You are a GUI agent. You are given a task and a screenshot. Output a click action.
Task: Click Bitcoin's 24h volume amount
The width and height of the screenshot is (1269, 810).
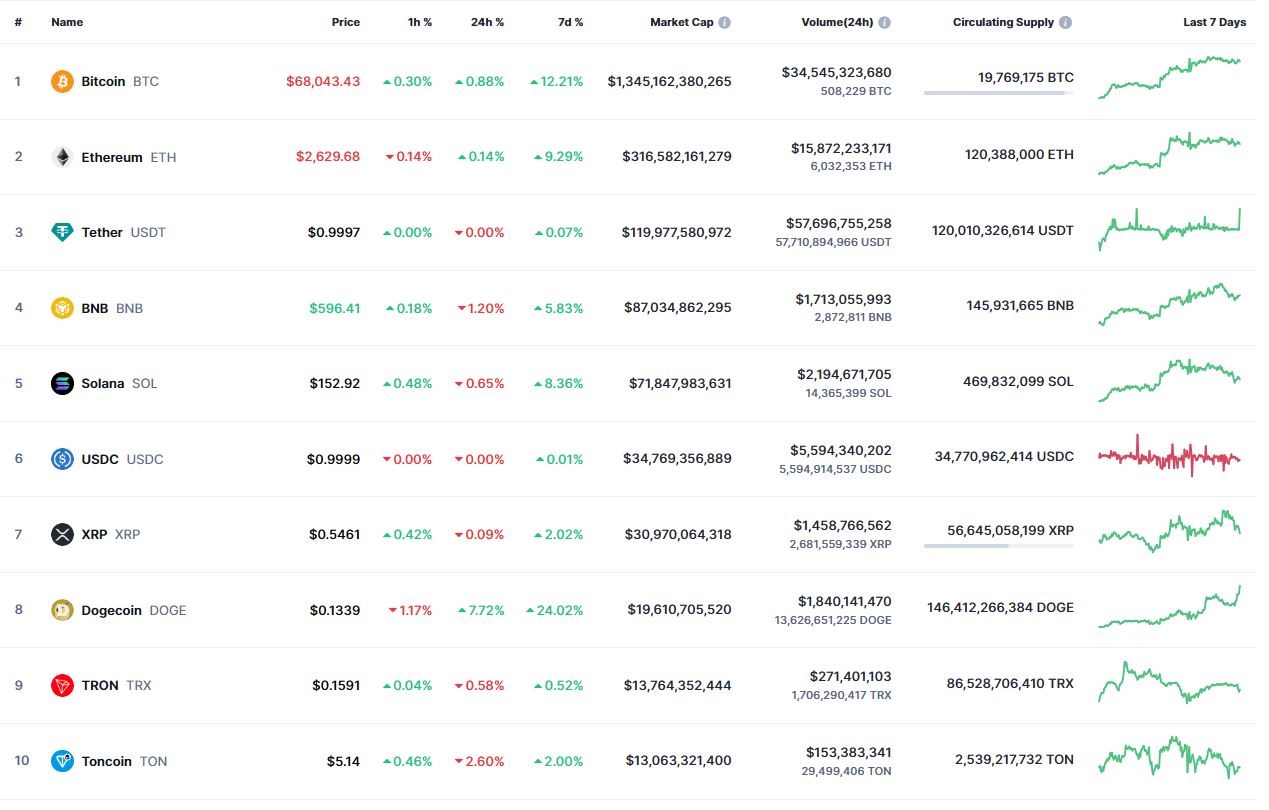tap(836, 73)
